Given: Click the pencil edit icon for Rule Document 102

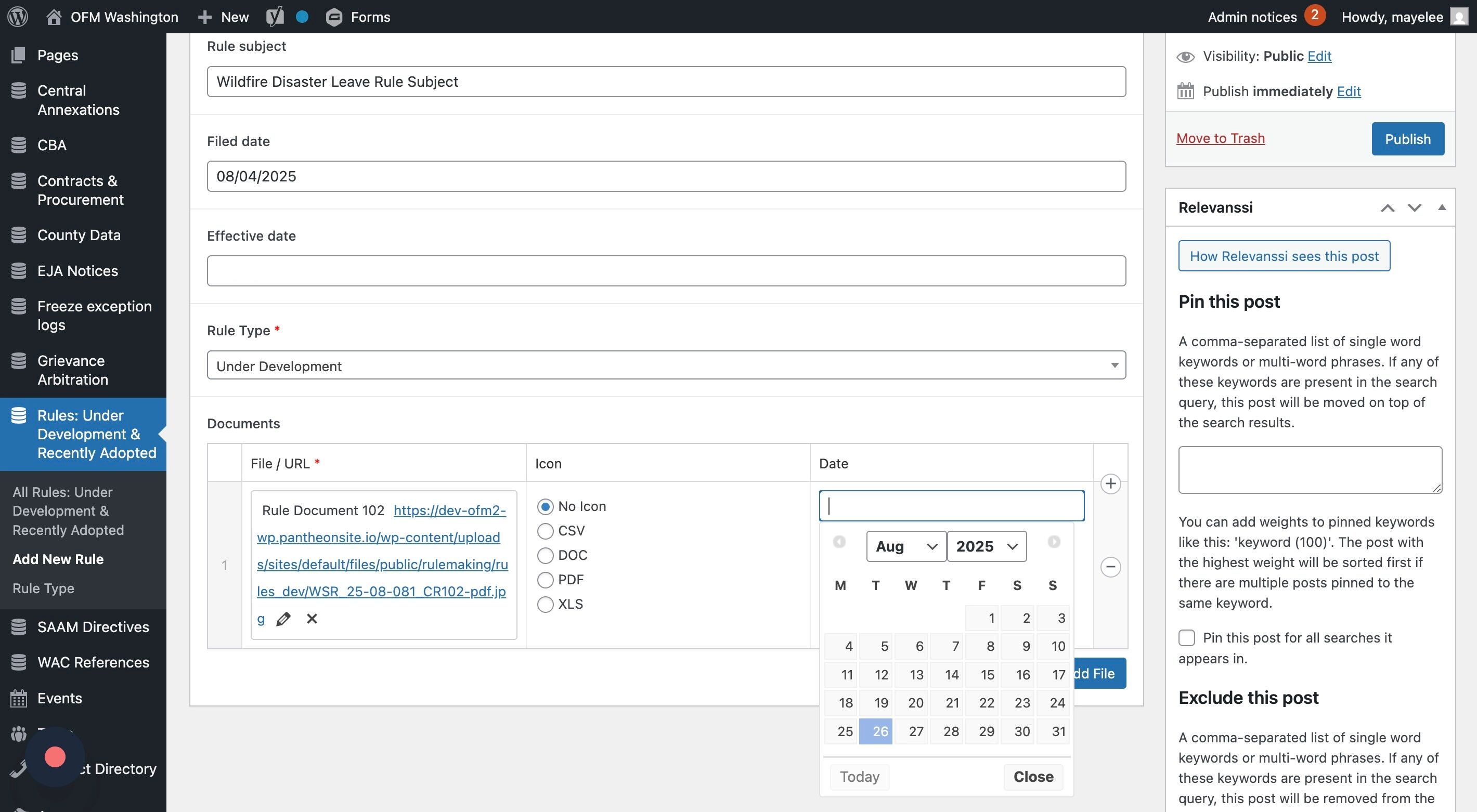Looking at the screenshot, I should (283, 619).
